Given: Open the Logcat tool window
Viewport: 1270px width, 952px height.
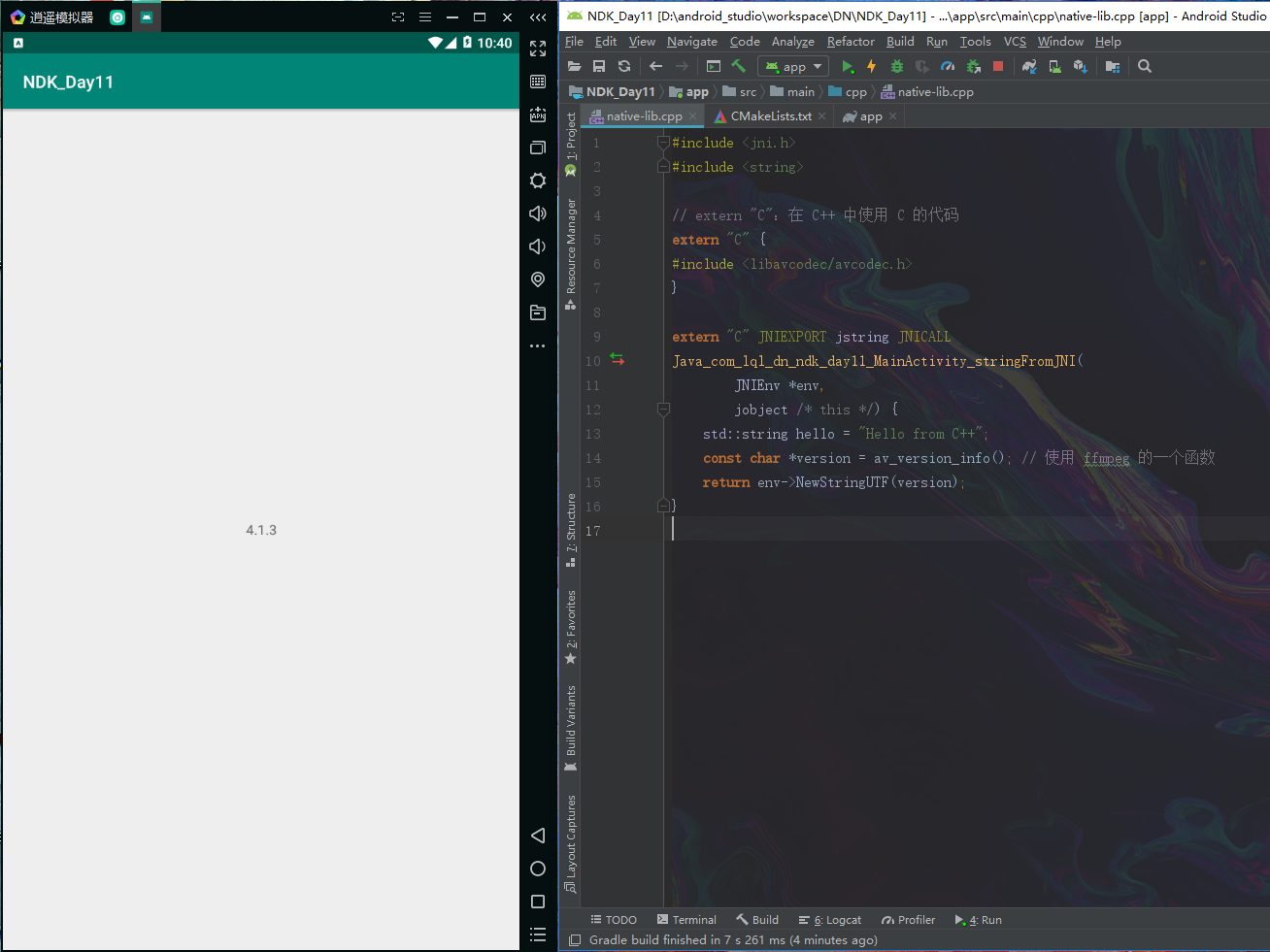Looking at the screenshot, I should [x=830, y=920].
